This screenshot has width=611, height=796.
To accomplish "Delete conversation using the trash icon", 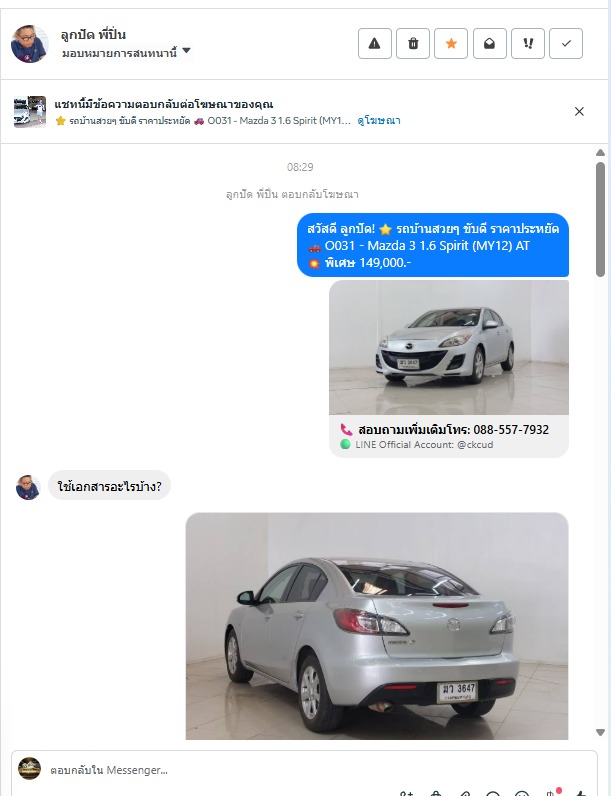I will (x=413, y=44).
